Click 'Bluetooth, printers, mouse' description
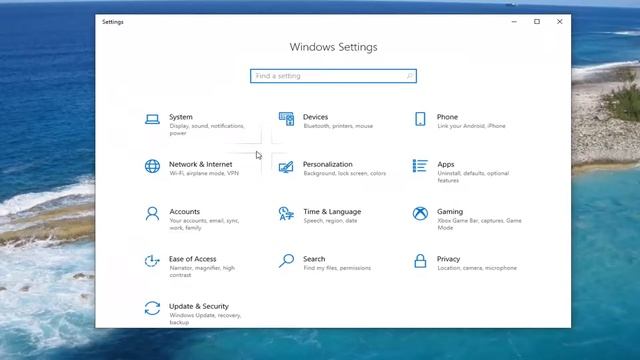640x360 pixels. click(x=338, y=126)
